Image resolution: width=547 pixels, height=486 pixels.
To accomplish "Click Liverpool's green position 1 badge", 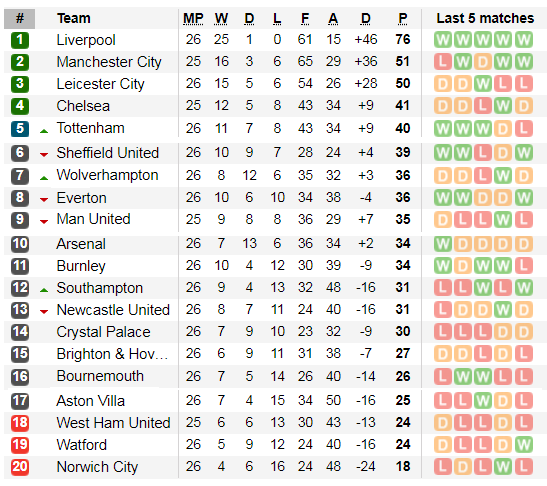I will tap(20, 40).
